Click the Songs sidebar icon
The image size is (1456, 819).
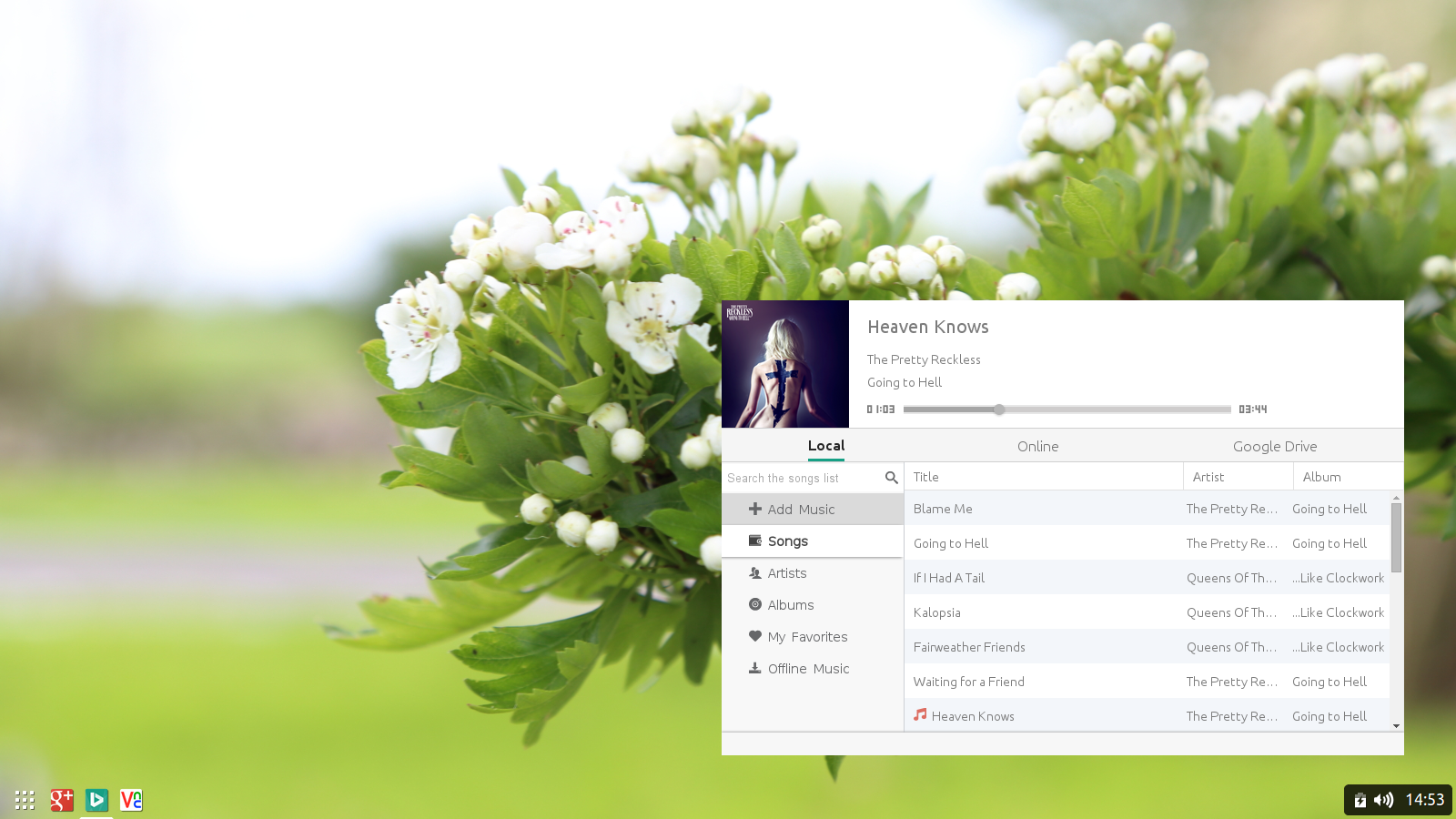point(755,541)
